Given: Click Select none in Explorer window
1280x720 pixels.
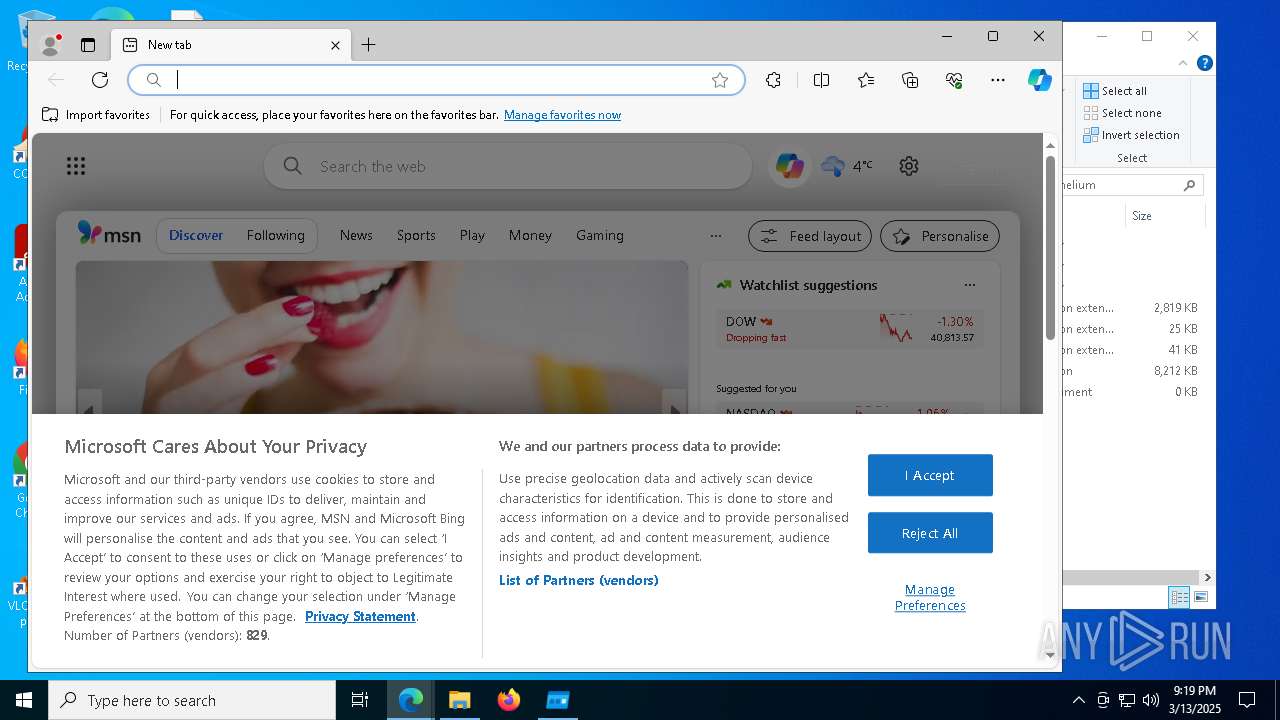Looking at the screenshot, I should pyautogui.click(x=1122, y=113).
